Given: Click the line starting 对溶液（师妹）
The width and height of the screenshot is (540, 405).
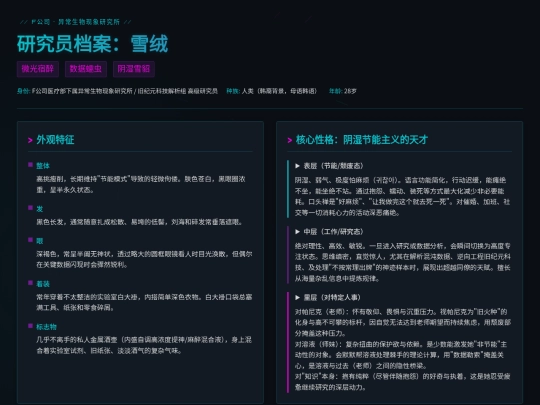Looking at the screenshot, I should click(x=401, y=355).
